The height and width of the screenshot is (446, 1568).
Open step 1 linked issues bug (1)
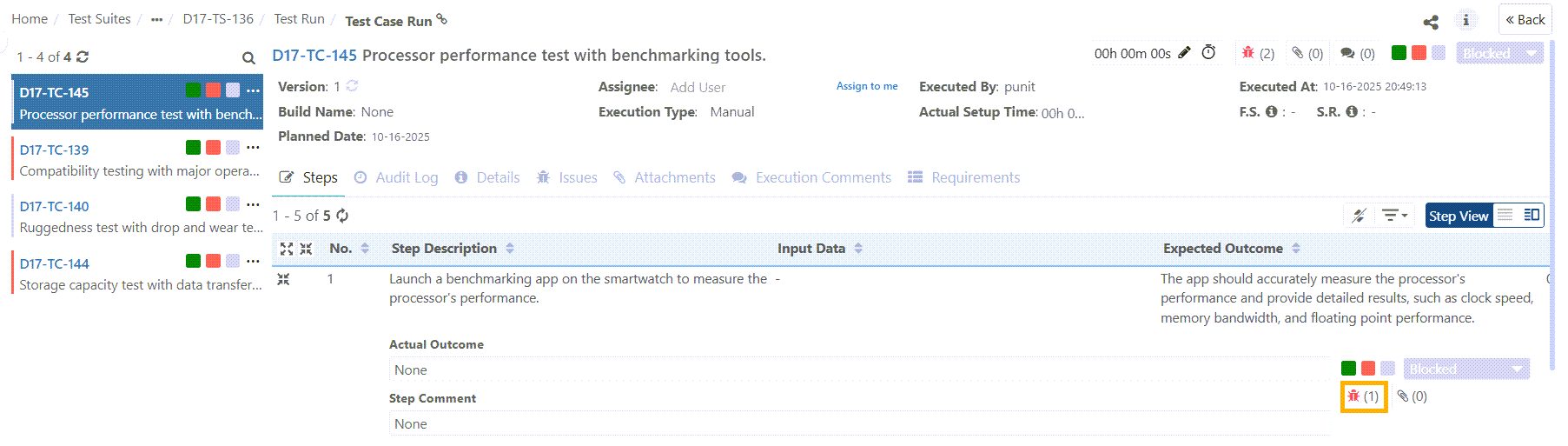click(1364, 396)
